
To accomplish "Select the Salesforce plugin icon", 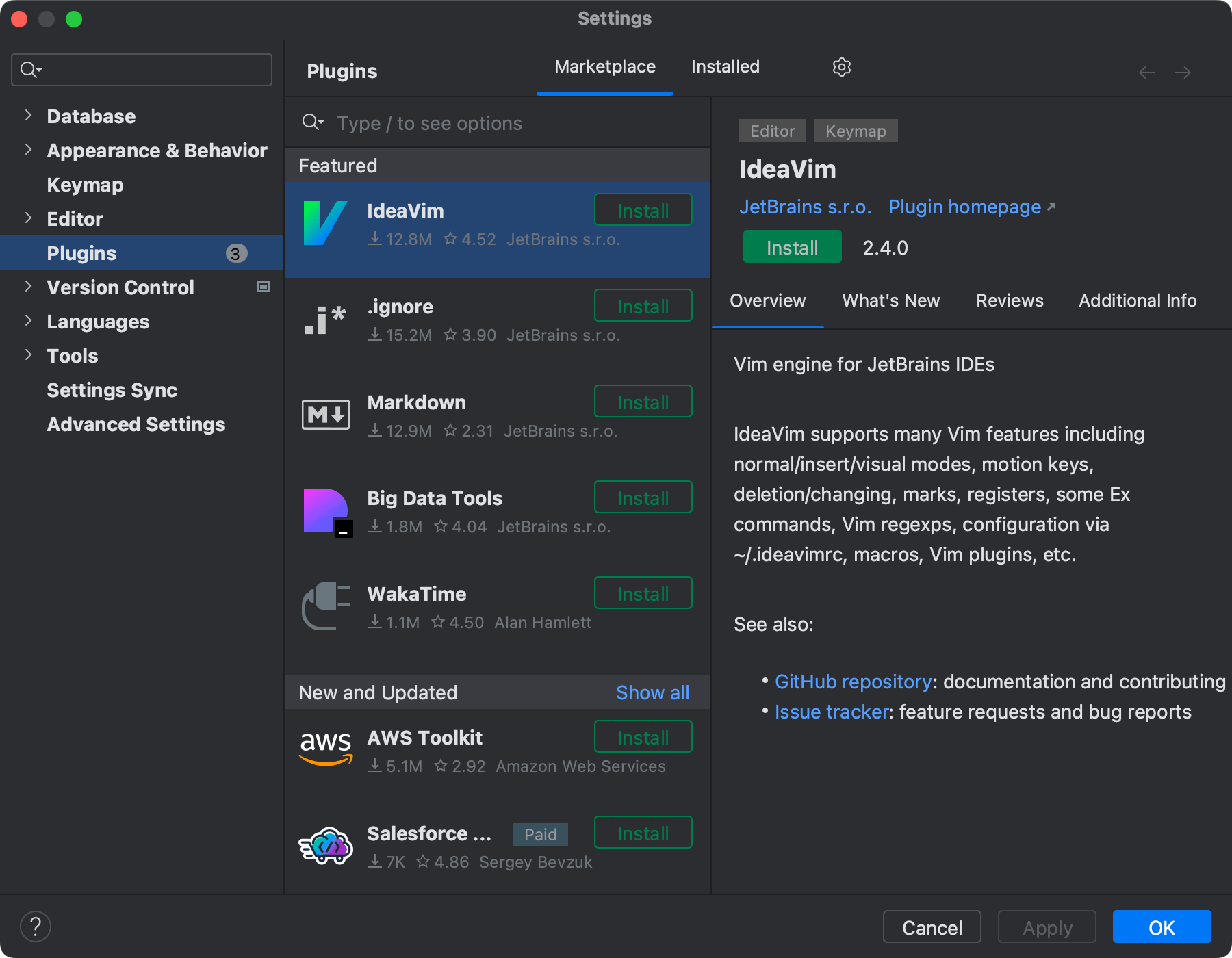I will 326,844.
